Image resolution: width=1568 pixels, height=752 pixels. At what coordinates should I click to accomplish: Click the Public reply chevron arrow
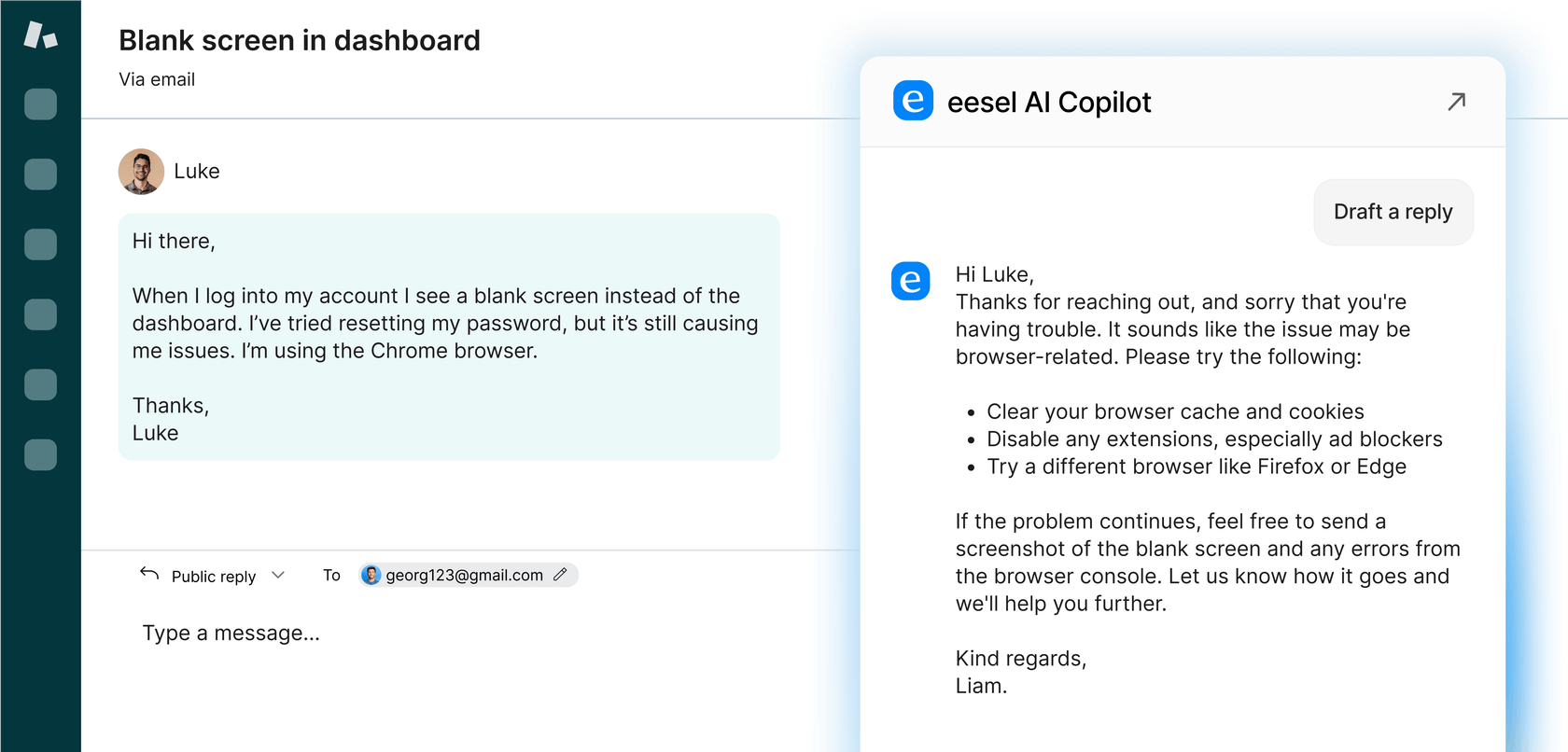pos(278,575)
